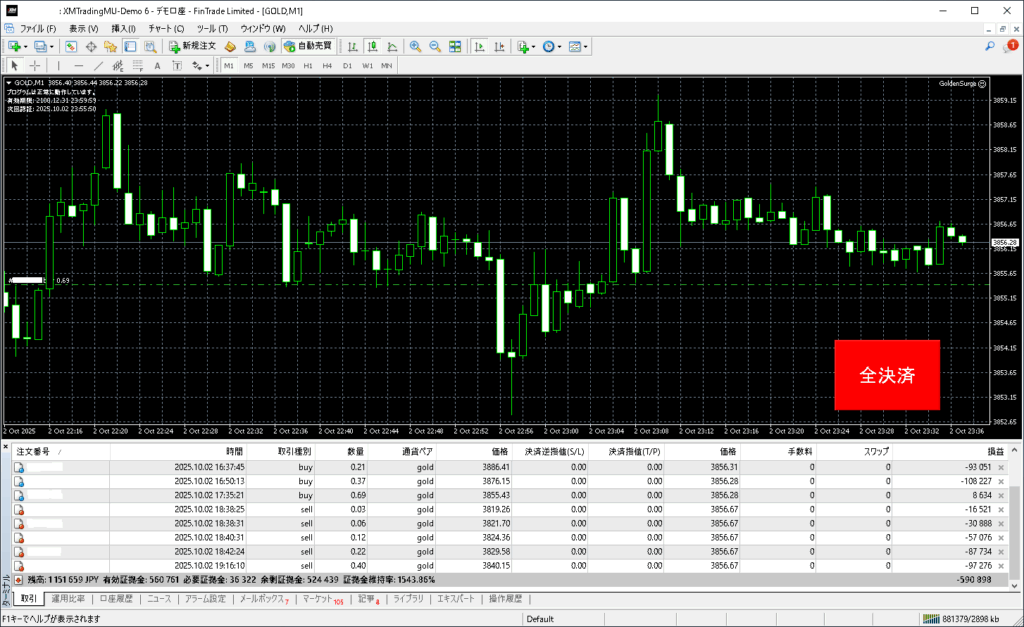Screen dimensions: 1024x627
Task: Expand the new chart dropdown arrow
Action: point(25,47)
